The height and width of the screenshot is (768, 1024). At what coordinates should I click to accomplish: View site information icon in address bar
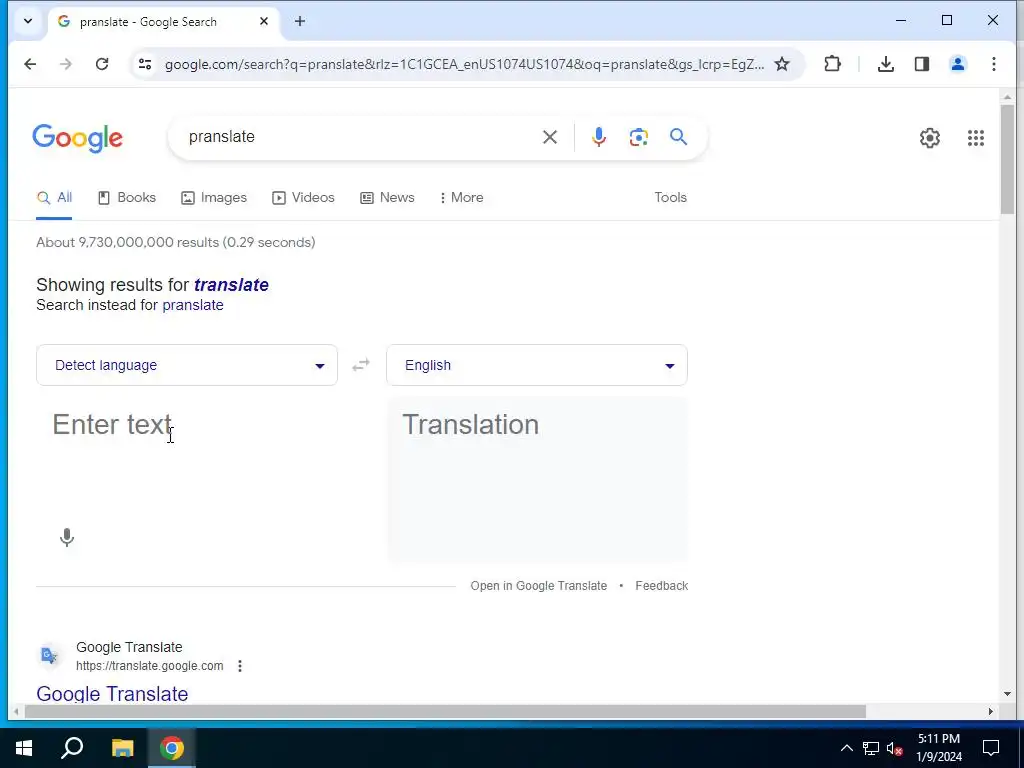[x=145, y=64]
